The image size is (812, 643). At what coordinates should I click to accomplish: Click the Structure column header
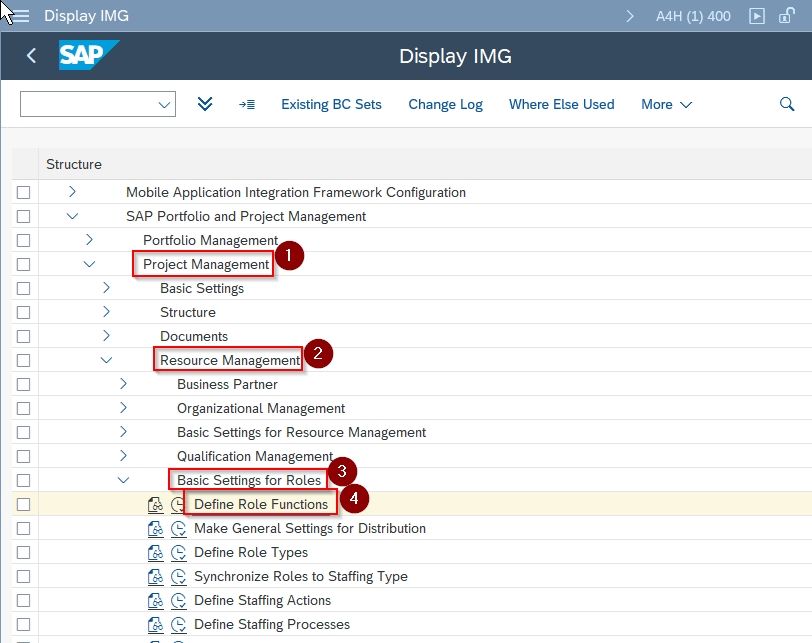coord(74,164)
